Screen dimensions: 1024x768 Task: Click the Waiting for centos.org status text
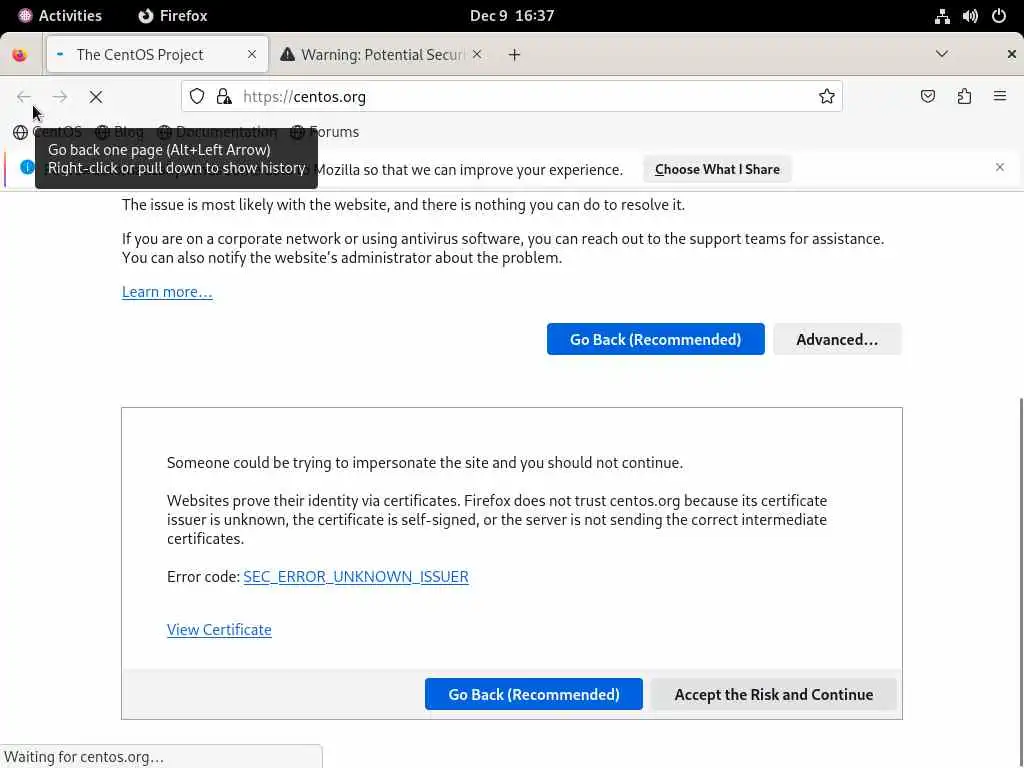coord(84,757)
